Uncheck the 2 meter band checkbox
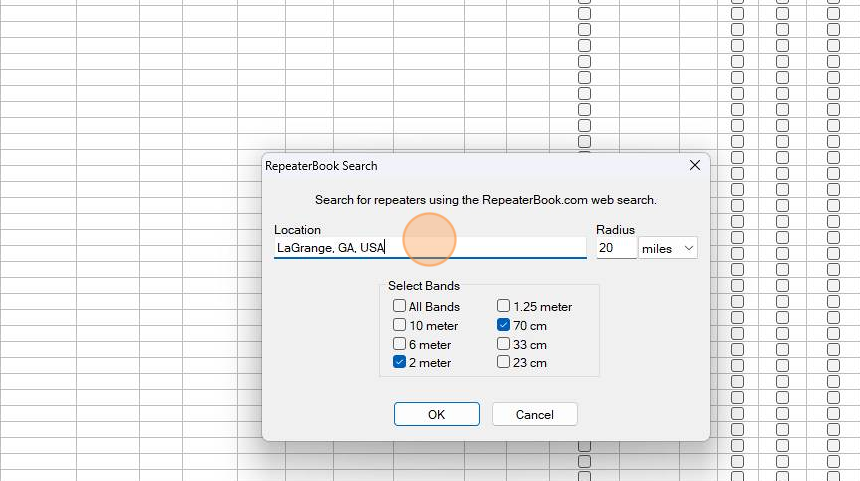Screen dimensions: 860x481 pyautogui.click(x=399, y=362)
